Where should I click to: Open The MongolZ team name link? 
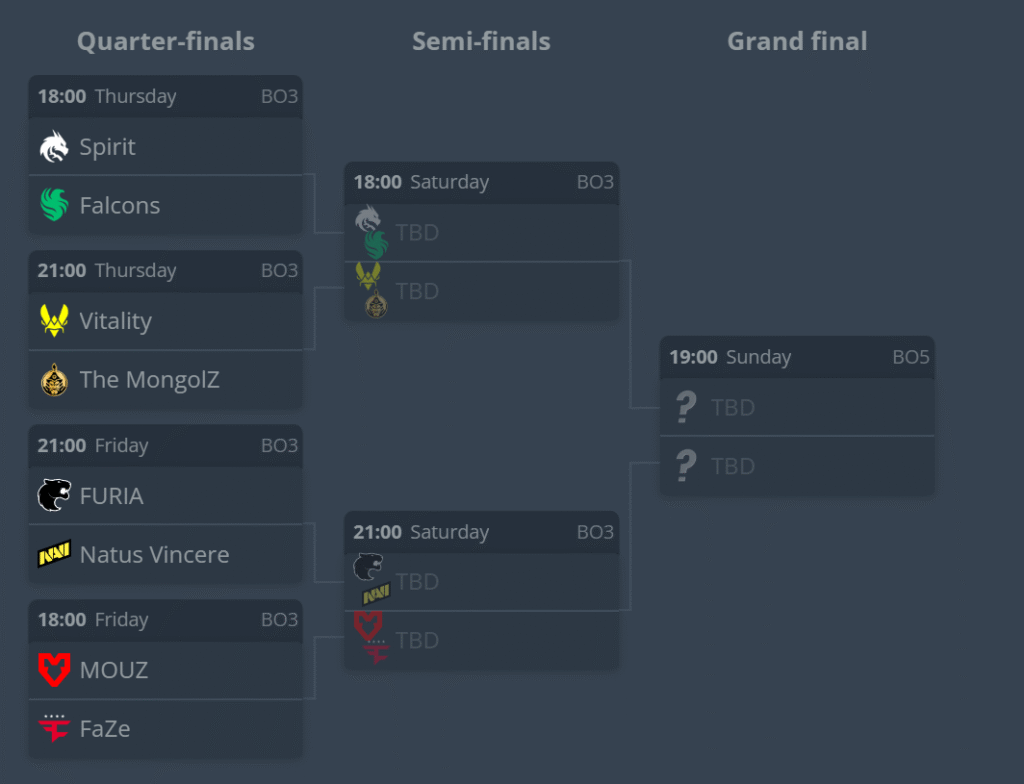pyautogui.click(x=149, y=380)
